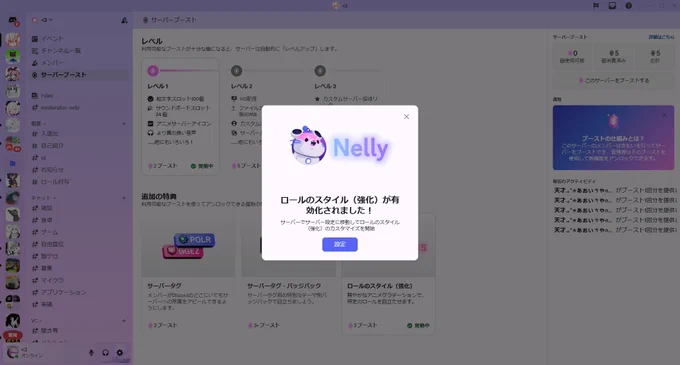Open the イベント events item
Screen dimensions: 680x365
(x=52, y=39)
